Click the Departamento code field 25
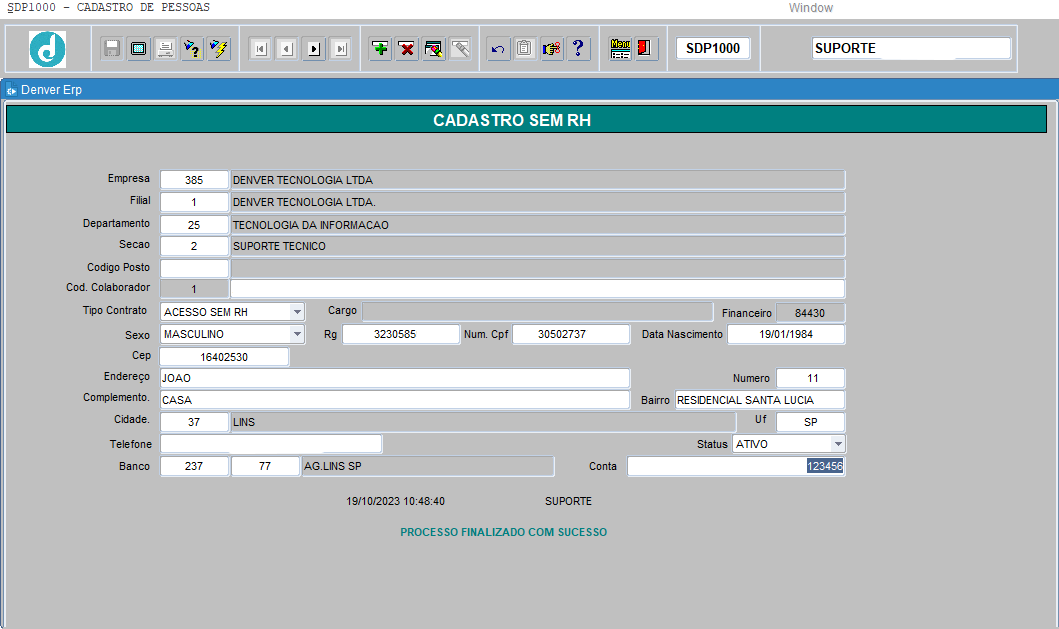 coord(194,225)
